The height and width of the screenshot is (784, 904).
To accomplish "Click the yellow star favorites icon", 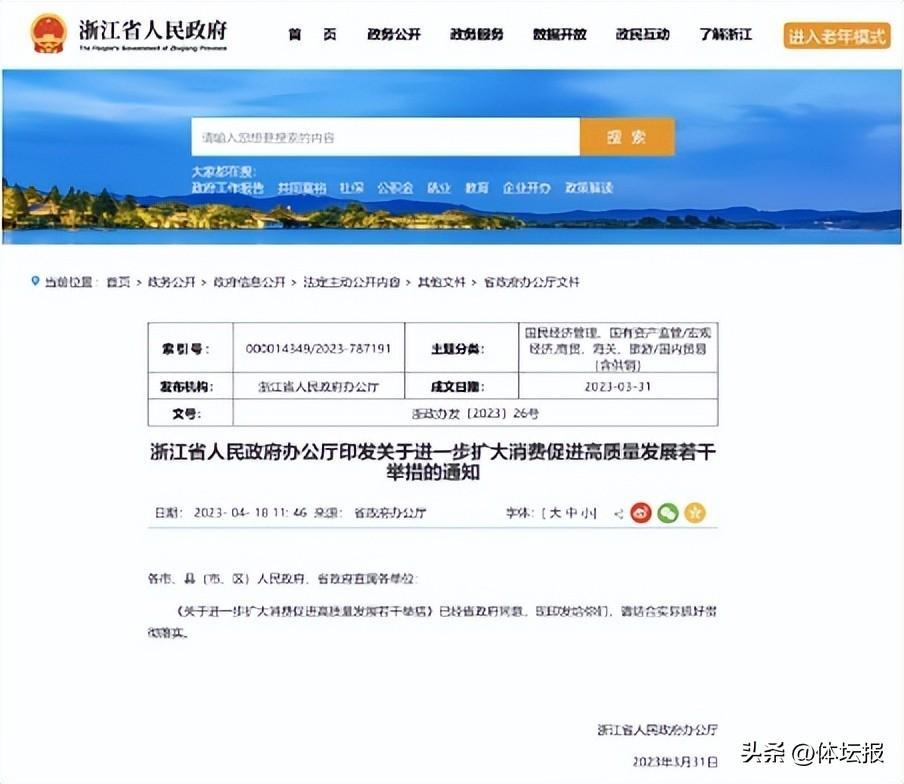I will [695, 513].
